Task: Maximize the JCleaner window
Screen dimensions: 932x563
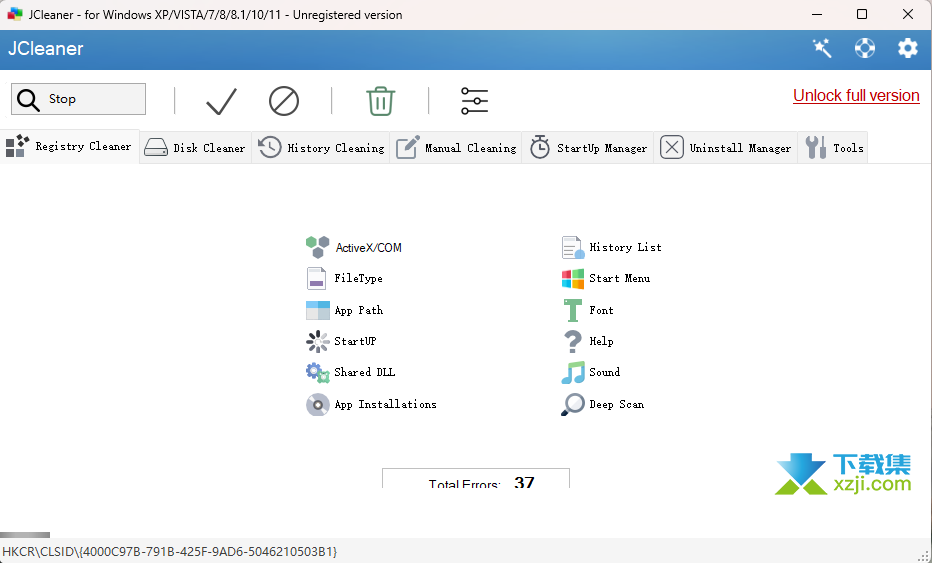Action: tap(862, 14)
